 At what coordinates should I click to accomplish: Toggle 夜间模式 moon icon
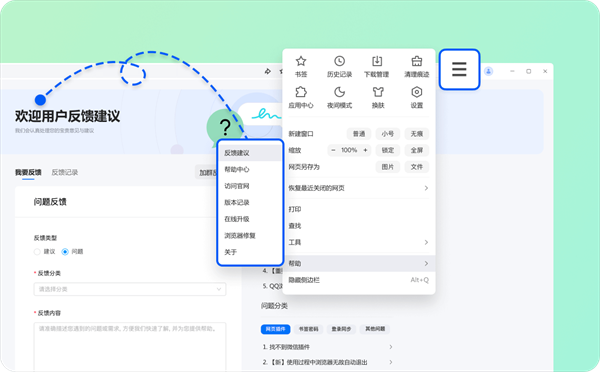coord(339,92)
